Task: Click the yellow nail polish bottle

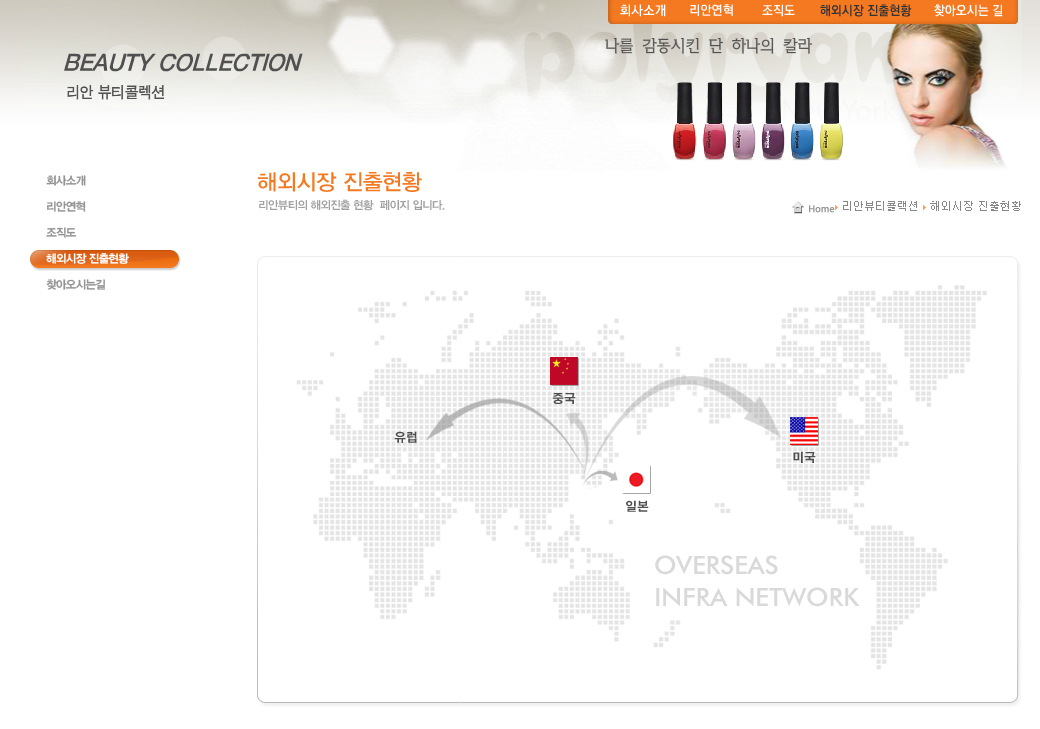Action: click(831, 122)
